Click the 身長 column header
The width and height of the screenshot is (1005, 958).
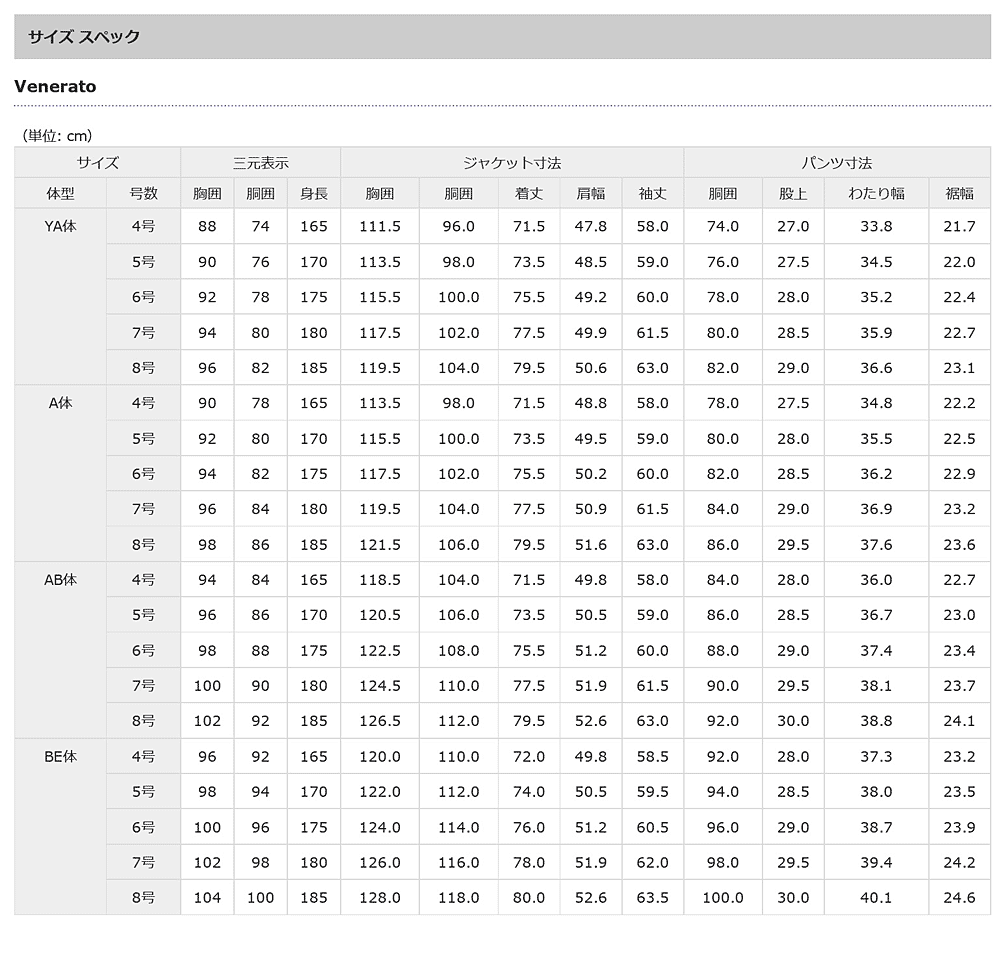tap(313, 193)
